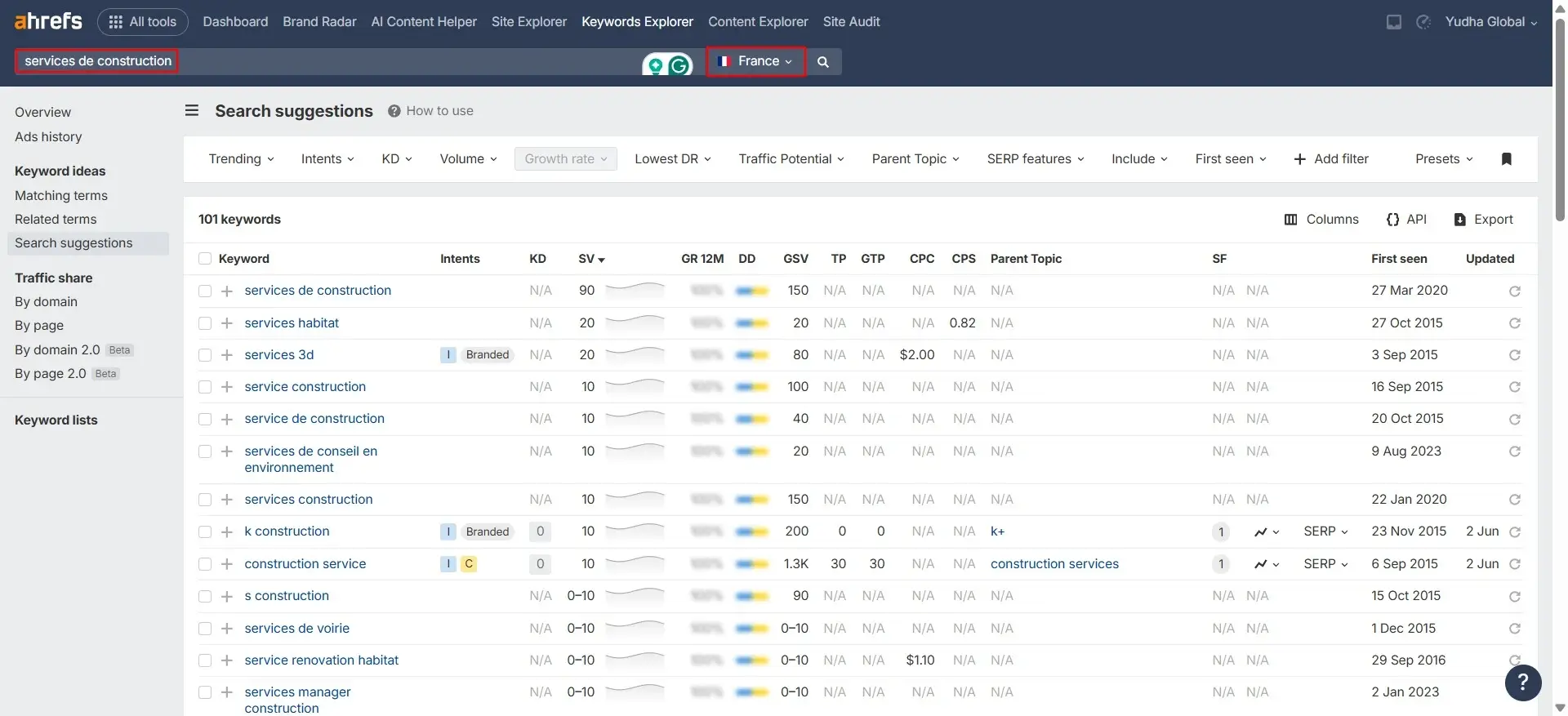This screenshot has width=1568, height=716.
Task: Click the saved filters bookmark icon
Action: point(1507,159)
